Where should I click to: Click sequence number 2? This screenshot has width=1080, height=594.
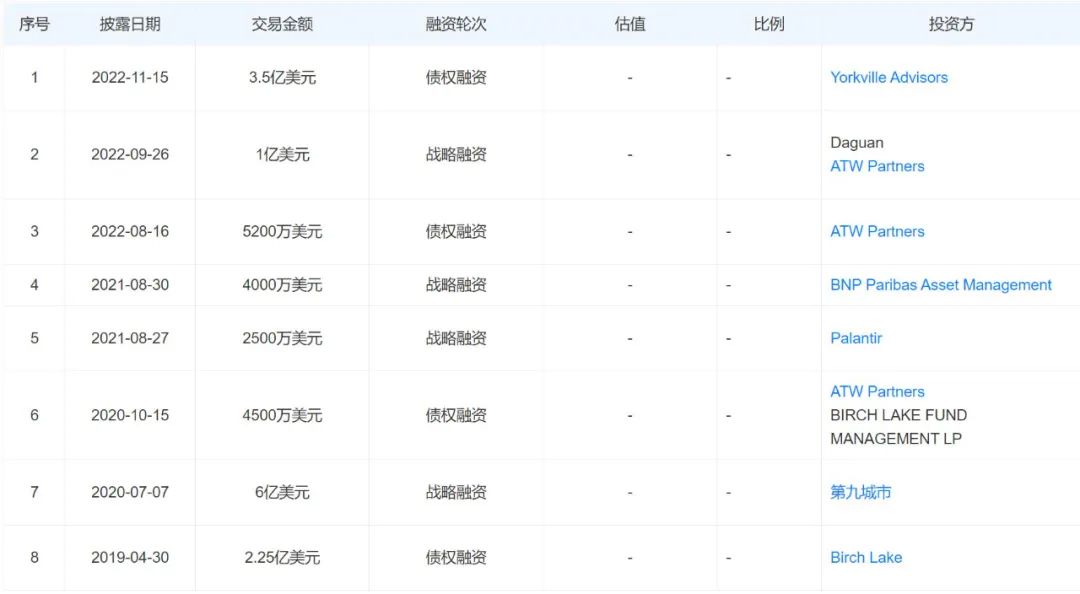coord(34,154)
